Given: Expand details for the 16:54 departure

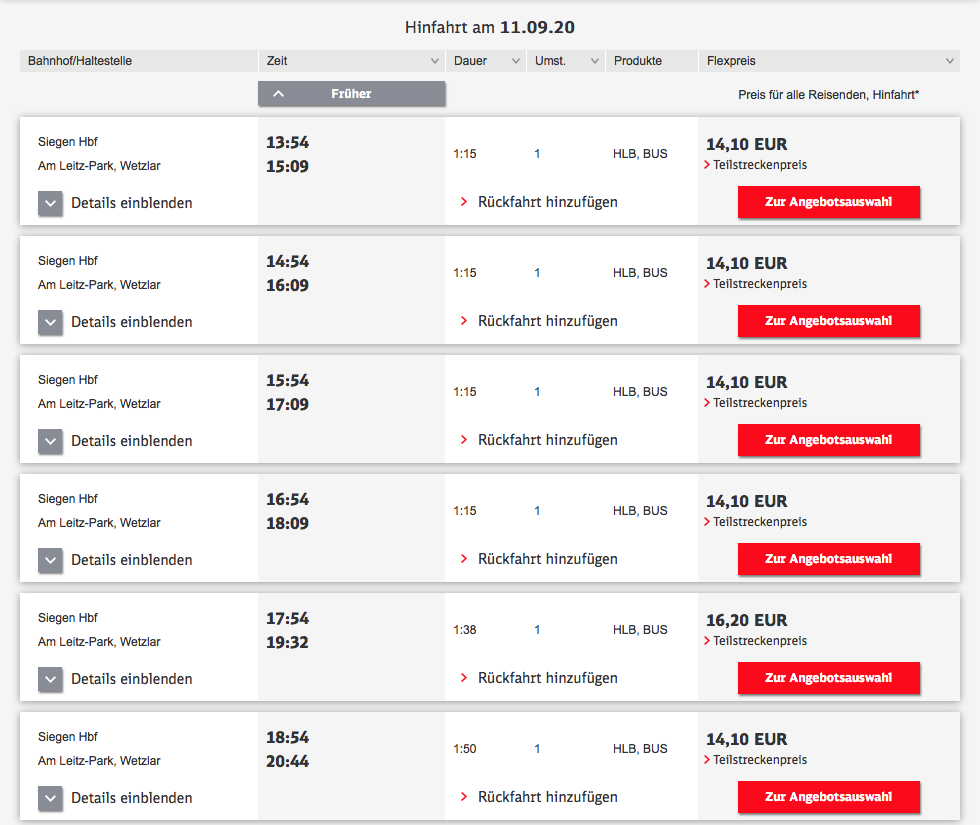Looking at the screenshot, I should click(x=51, y=560).
